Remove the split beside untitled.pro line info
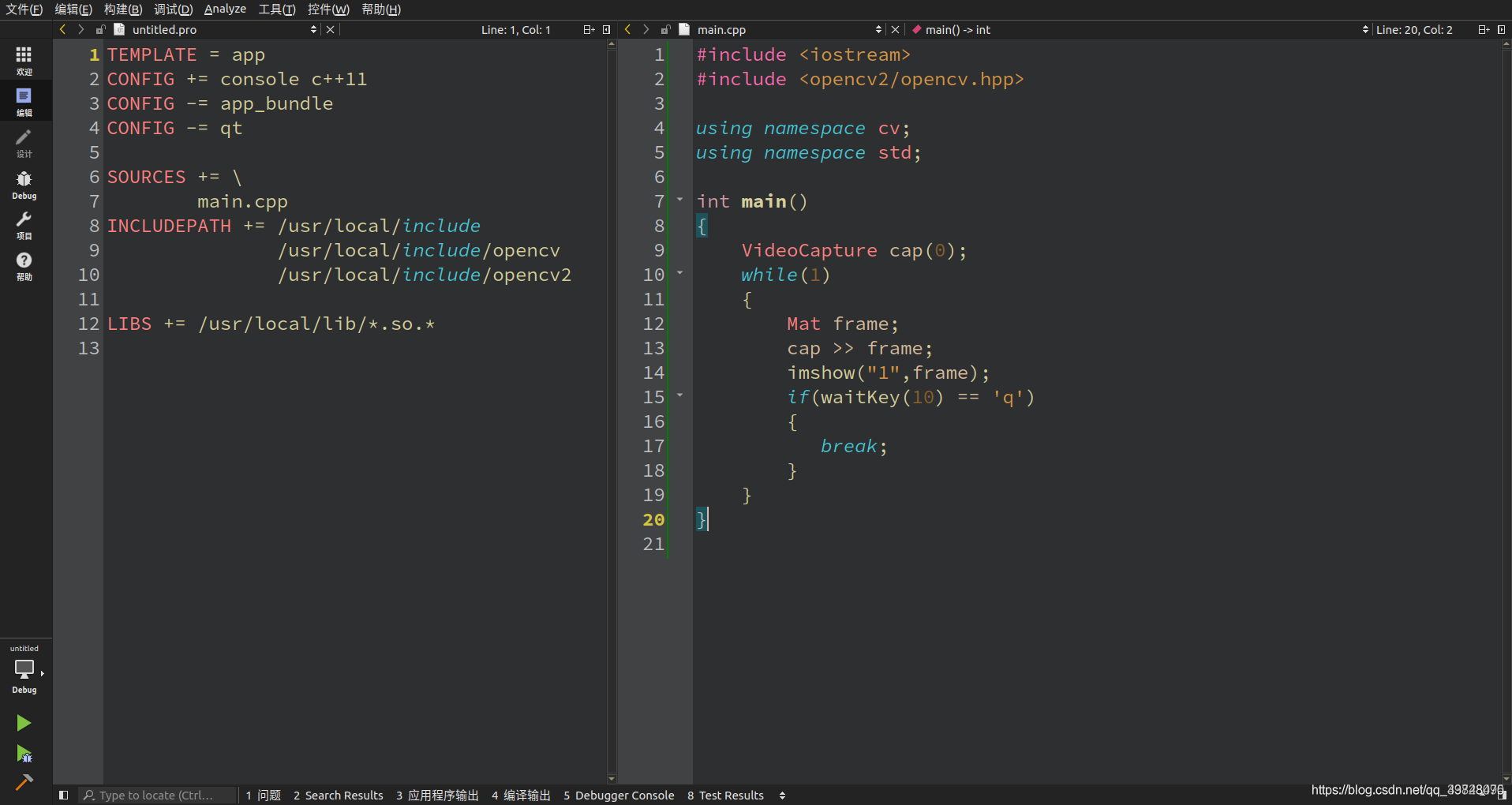This screenshot has width=1512, height=805. point(607,29)
